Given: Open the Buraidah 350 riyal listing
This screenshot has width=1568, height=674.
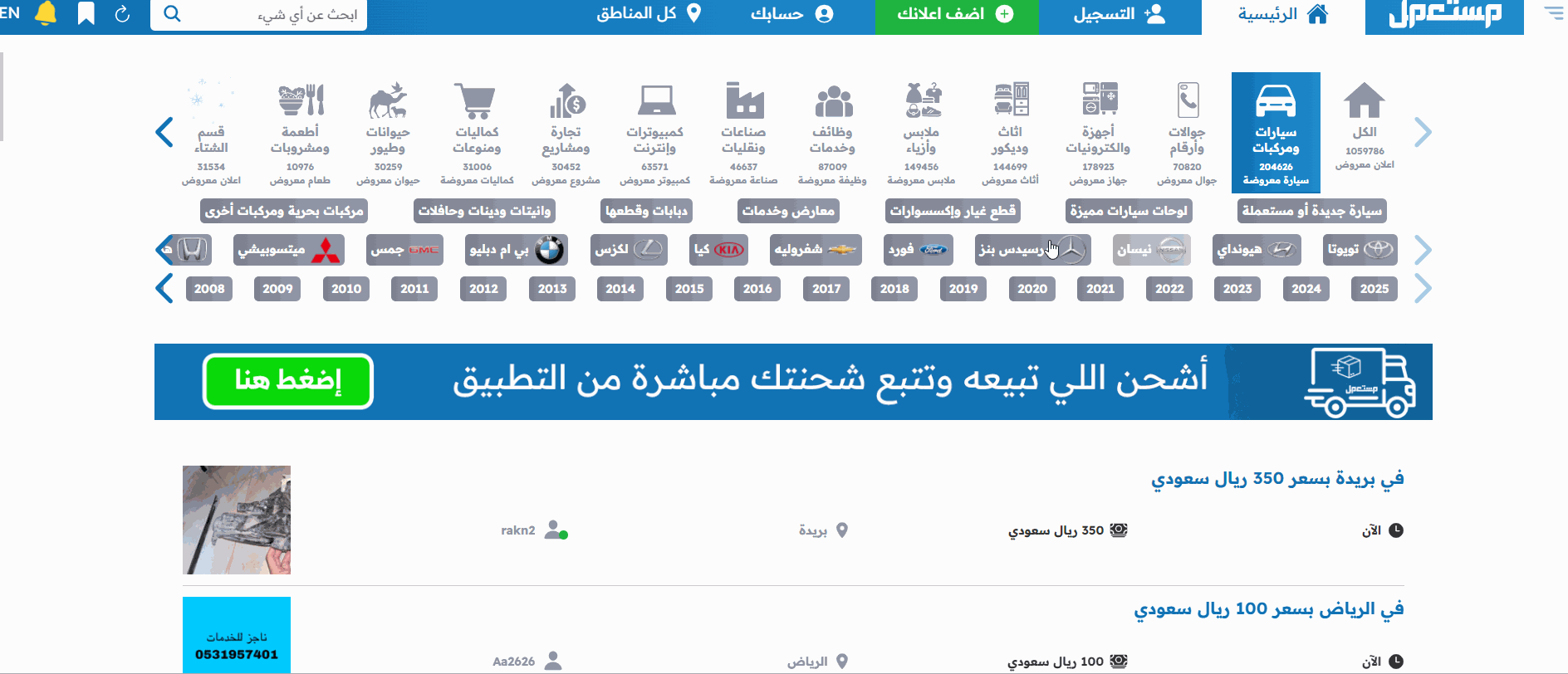Looking at the screenshot, I should [x=1276, y=479].
